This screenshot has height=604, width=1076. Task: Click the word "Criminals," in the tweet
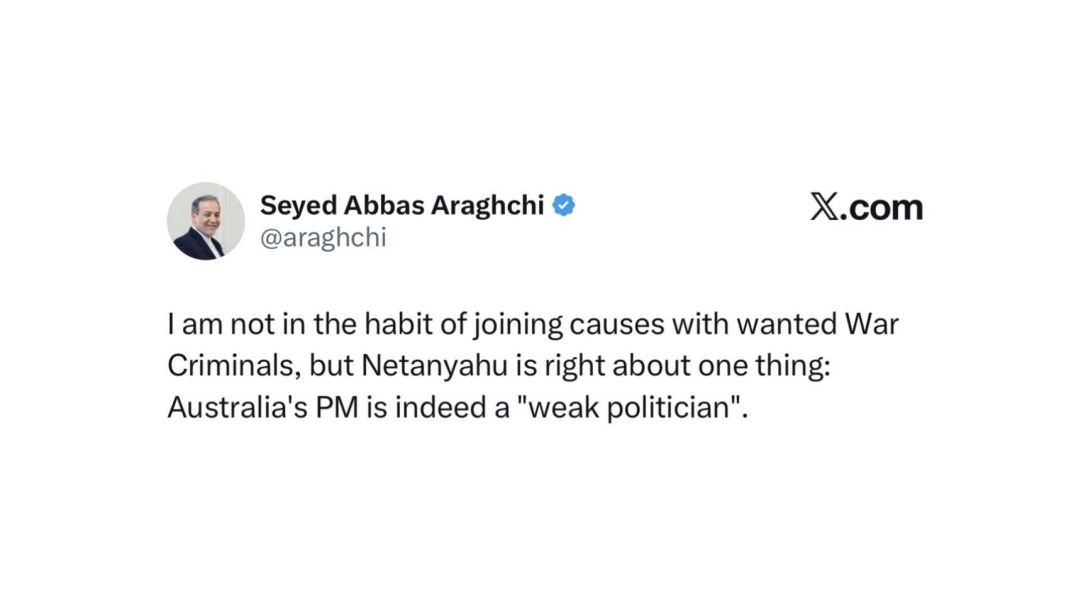[x=235, y=365]
